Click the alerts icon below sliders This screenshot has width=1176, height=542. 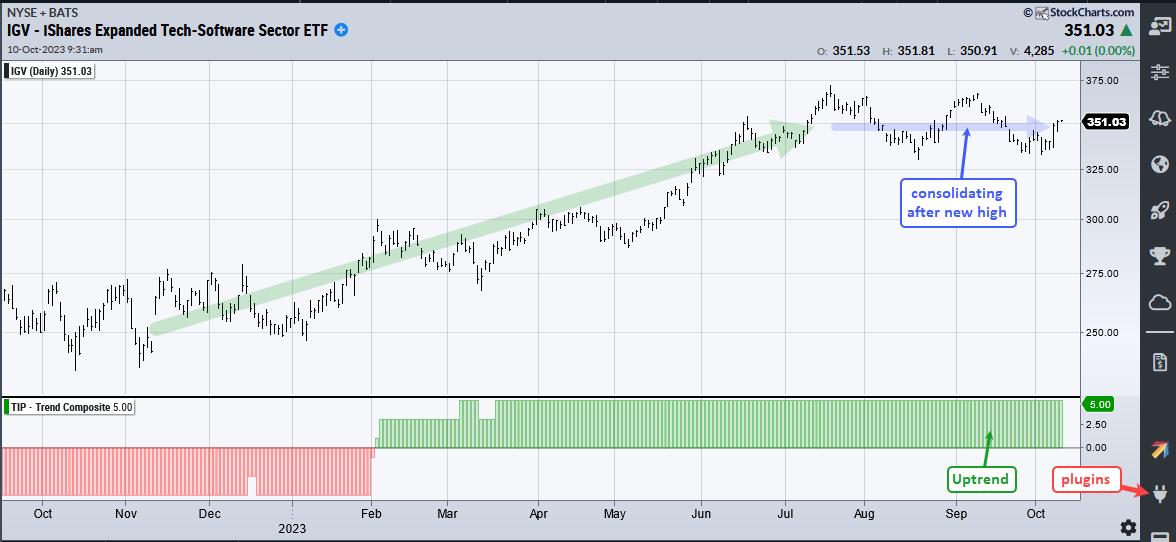1160,118
